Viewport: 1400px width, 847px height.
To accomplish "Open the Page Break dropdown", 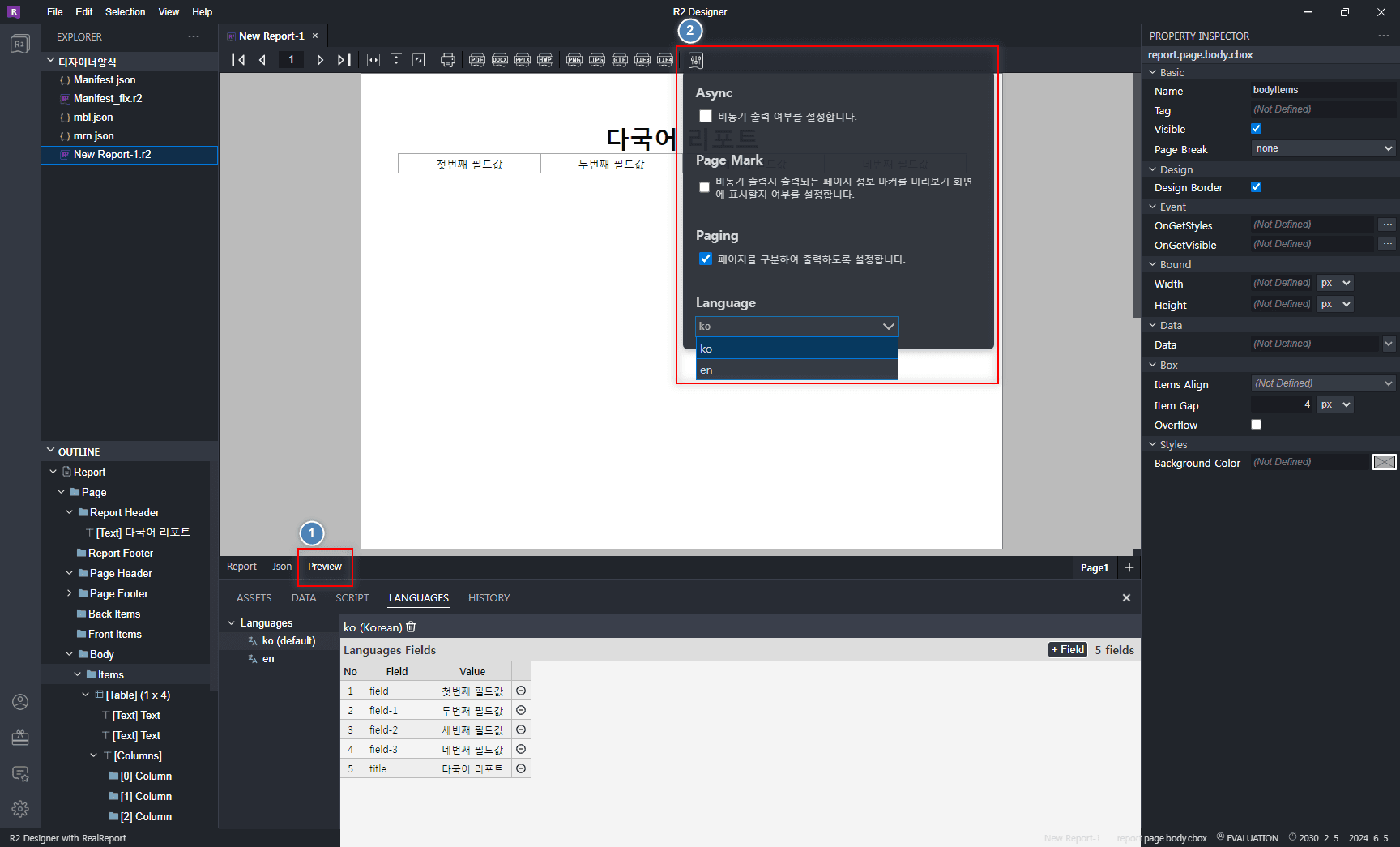I will (x=1324, y=148).
